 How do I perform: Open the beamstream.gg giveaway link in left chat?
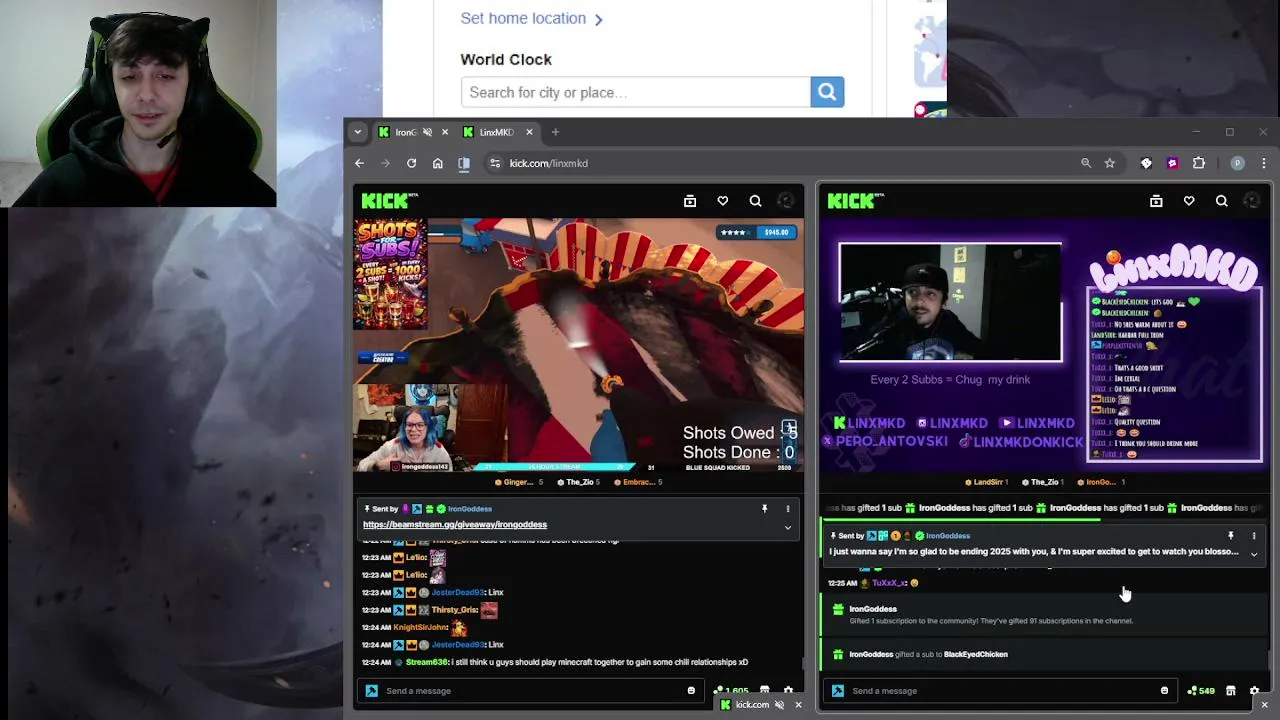point(455,524)
